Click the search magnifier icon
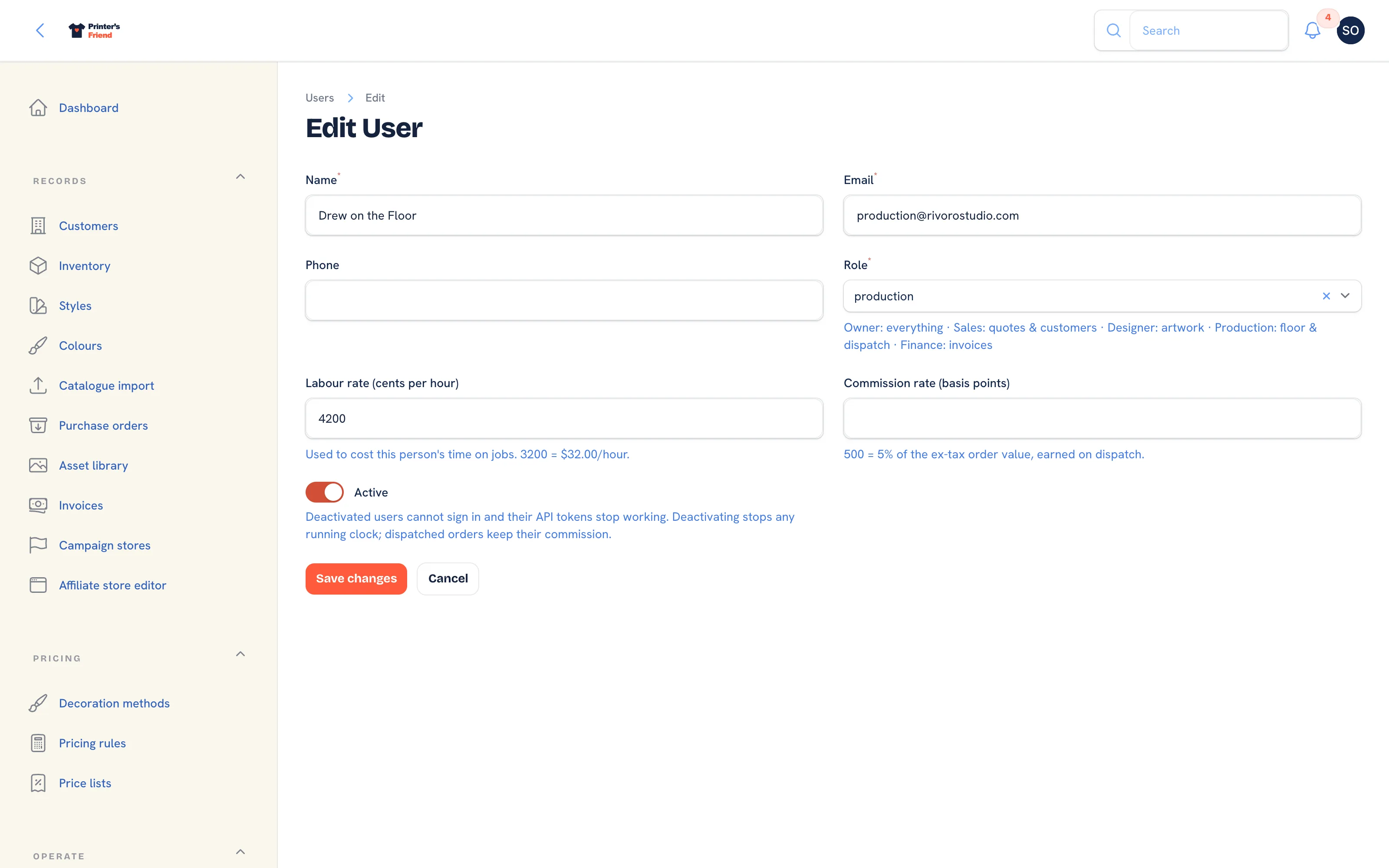Screen dimensions: 1389x868 click(x=1113, y=30)
